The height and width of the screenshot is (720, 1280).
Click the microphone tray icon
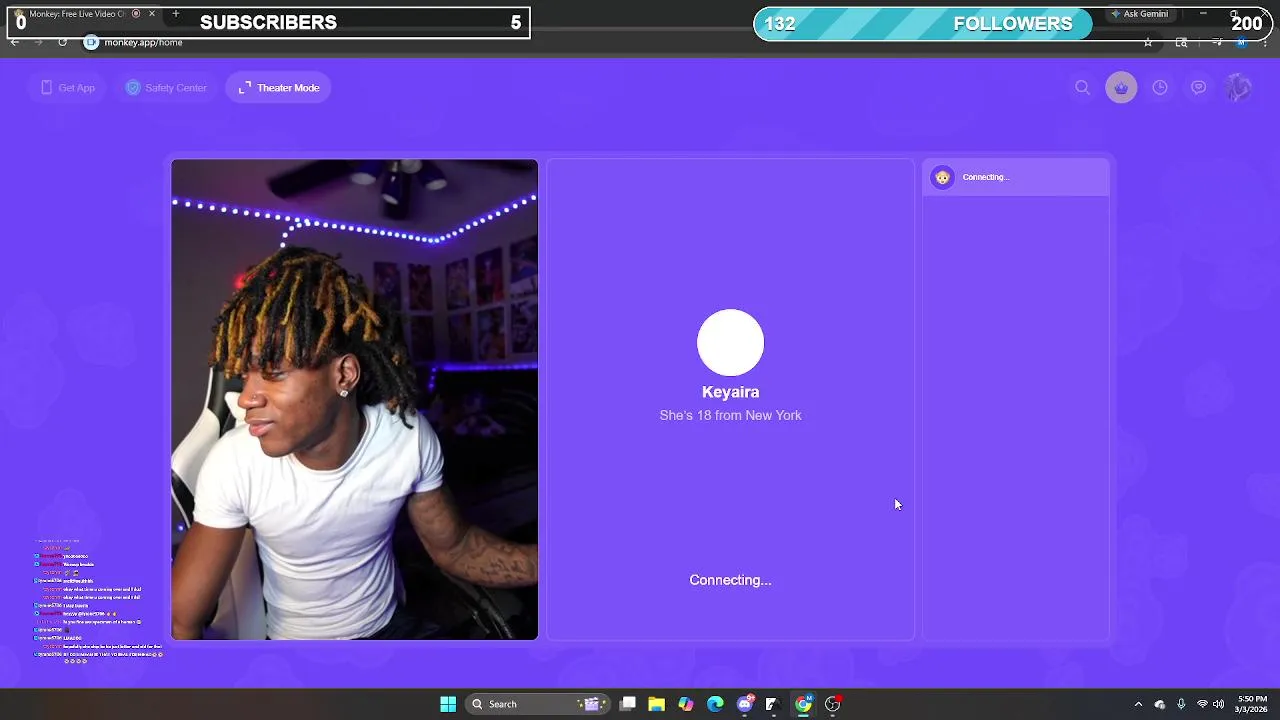pos(1181,704)
